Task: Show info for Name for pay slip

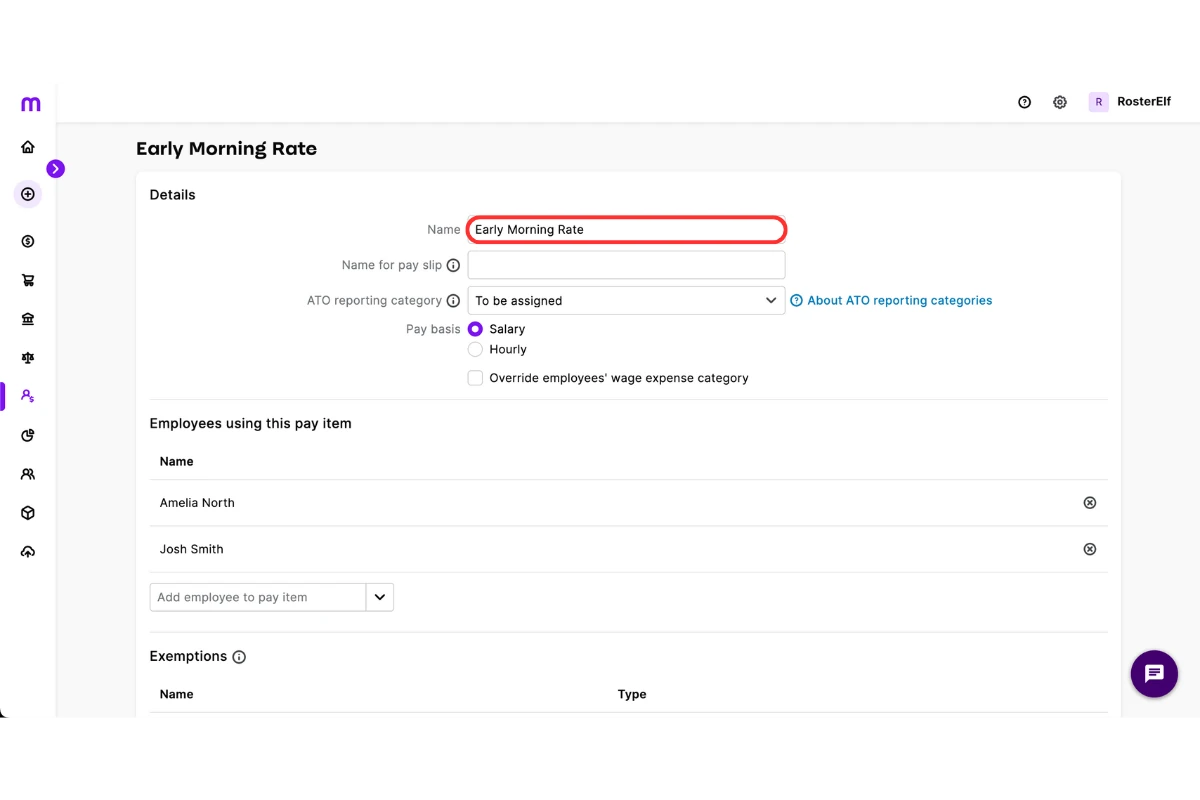Action: [453, 266]
